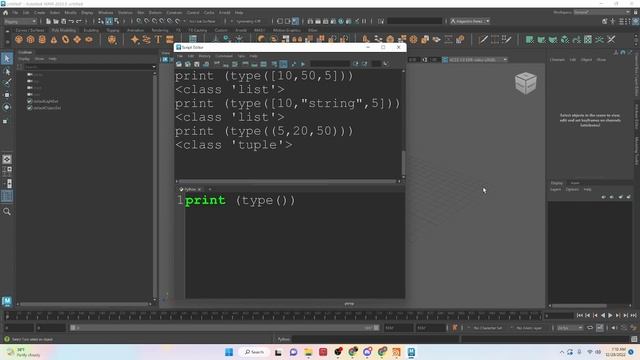This screenshot has width=640, height=360.
Task: Click the magnifier search icon in the left toolbox
Action: [x=7, y=211]
